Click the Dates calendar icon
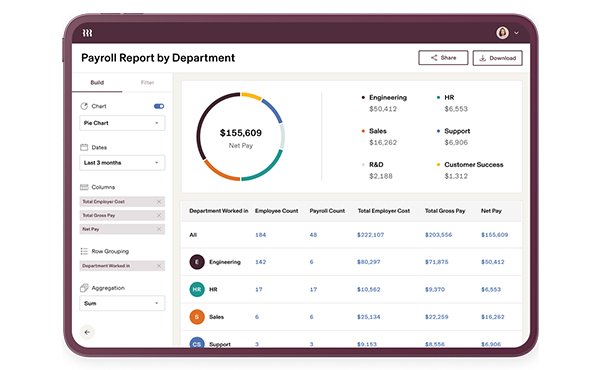The height and width of the screenshot is (370, 600). [84, 147]
